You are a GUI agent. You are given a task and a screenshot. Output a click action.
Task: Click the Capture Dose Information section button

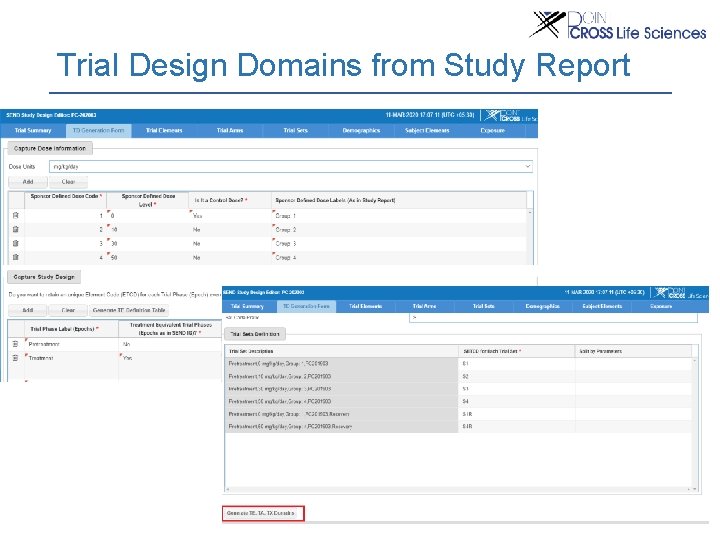coord(50,148)
